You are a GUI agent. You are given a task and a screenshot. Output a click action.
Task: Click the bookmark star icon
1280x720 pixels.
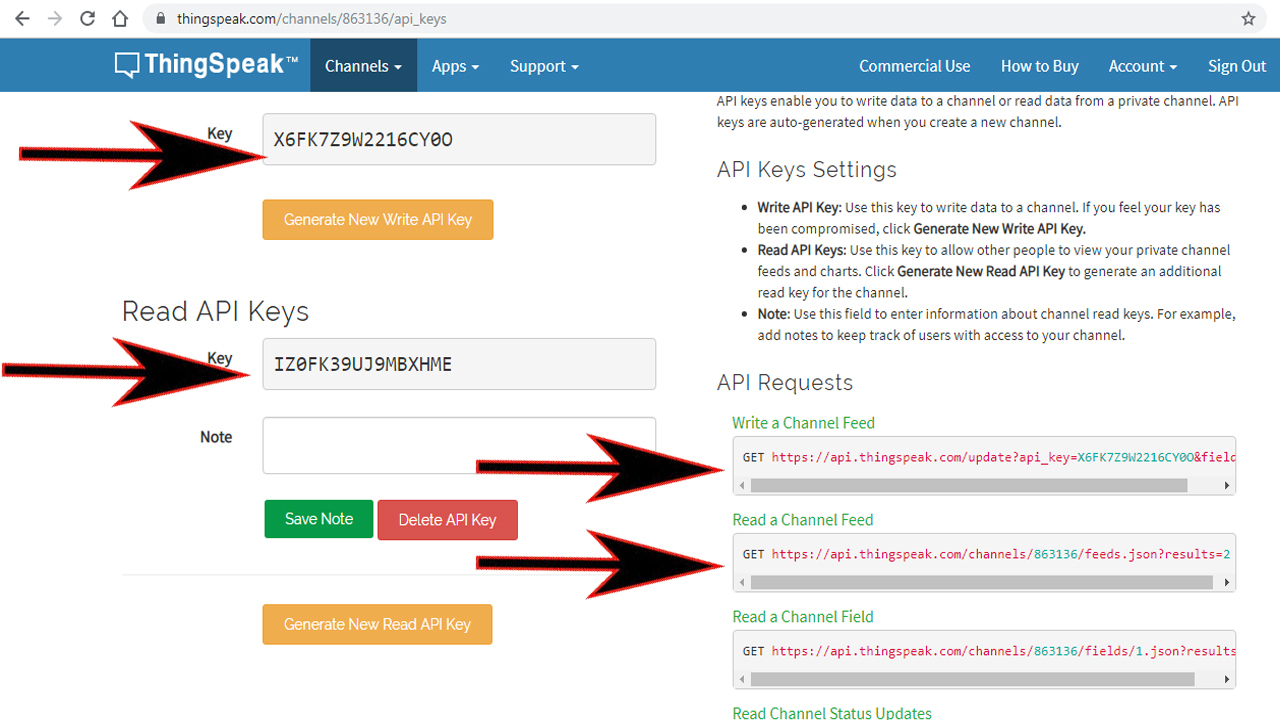pyautogui.click(x=1247, y=17)
